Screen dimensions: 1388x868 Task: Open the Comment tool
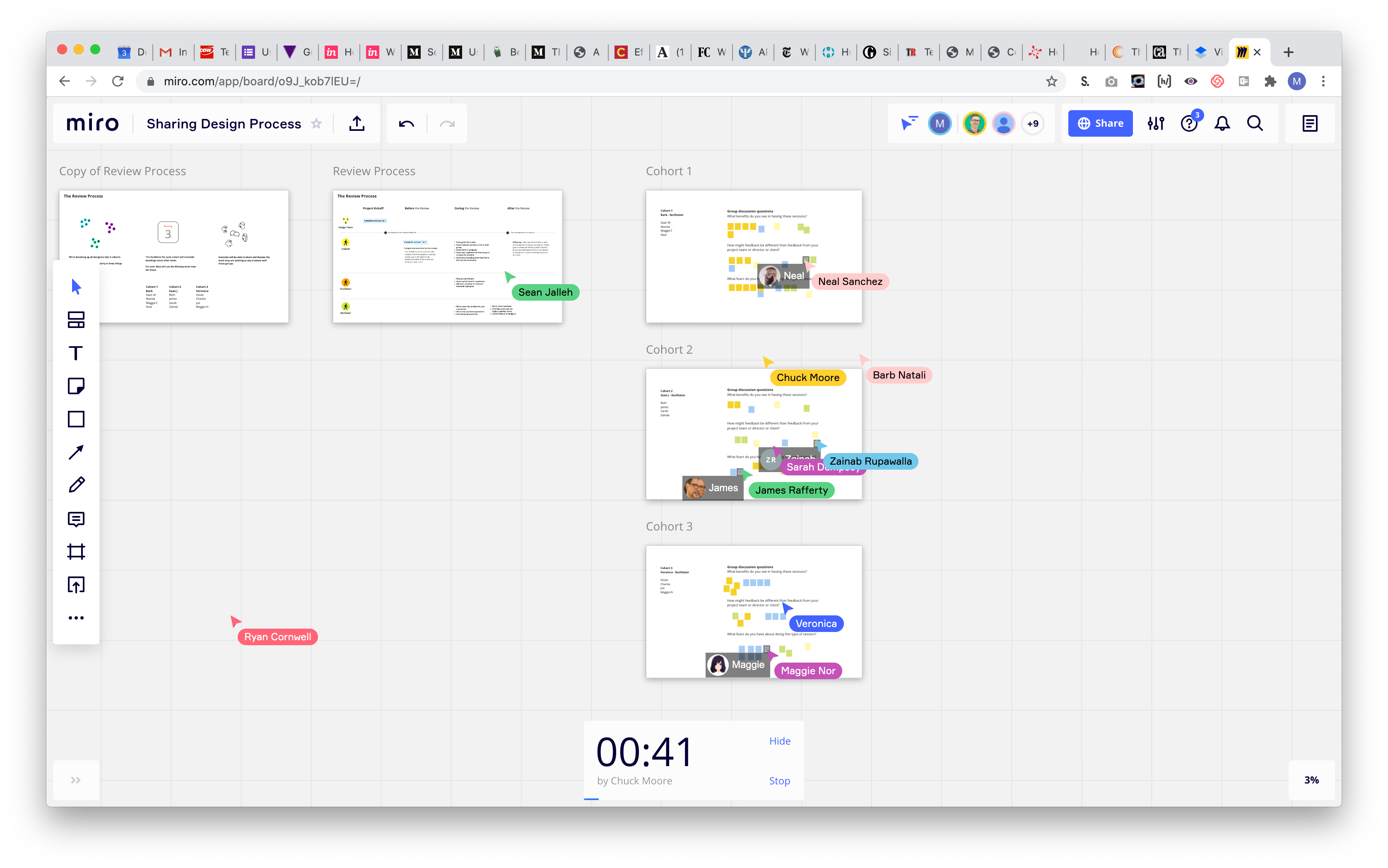(x=76, y=519)
